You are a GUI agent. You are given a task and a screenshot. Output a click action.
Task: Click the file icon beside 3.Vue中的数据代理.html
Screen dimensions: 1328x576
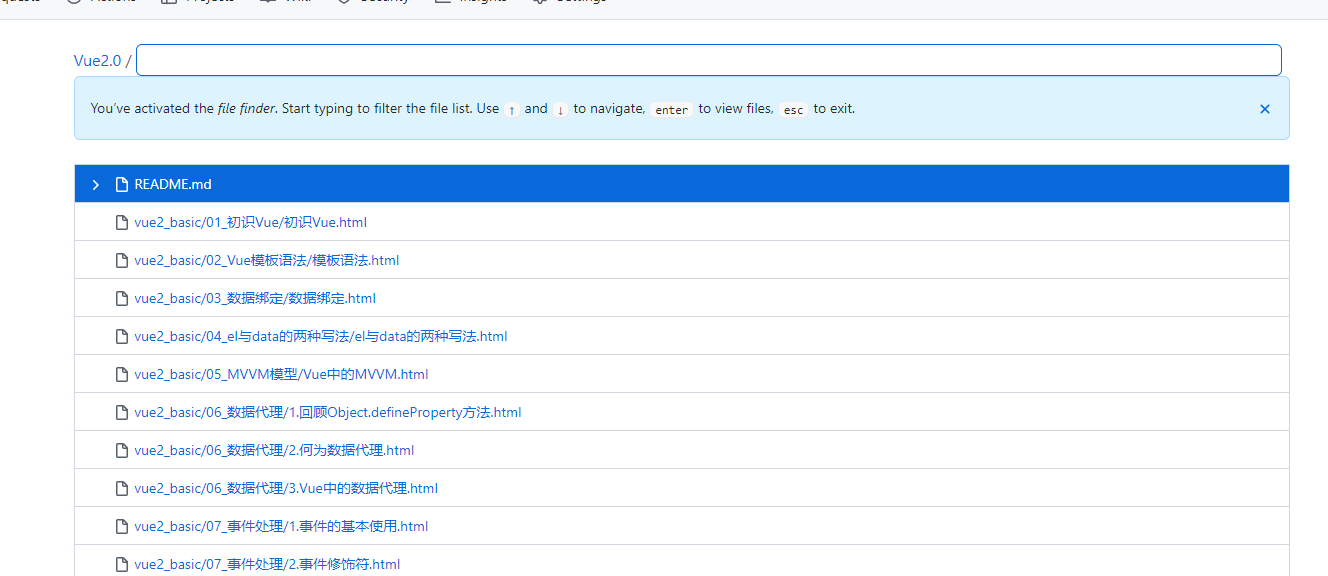click(122, 489)
